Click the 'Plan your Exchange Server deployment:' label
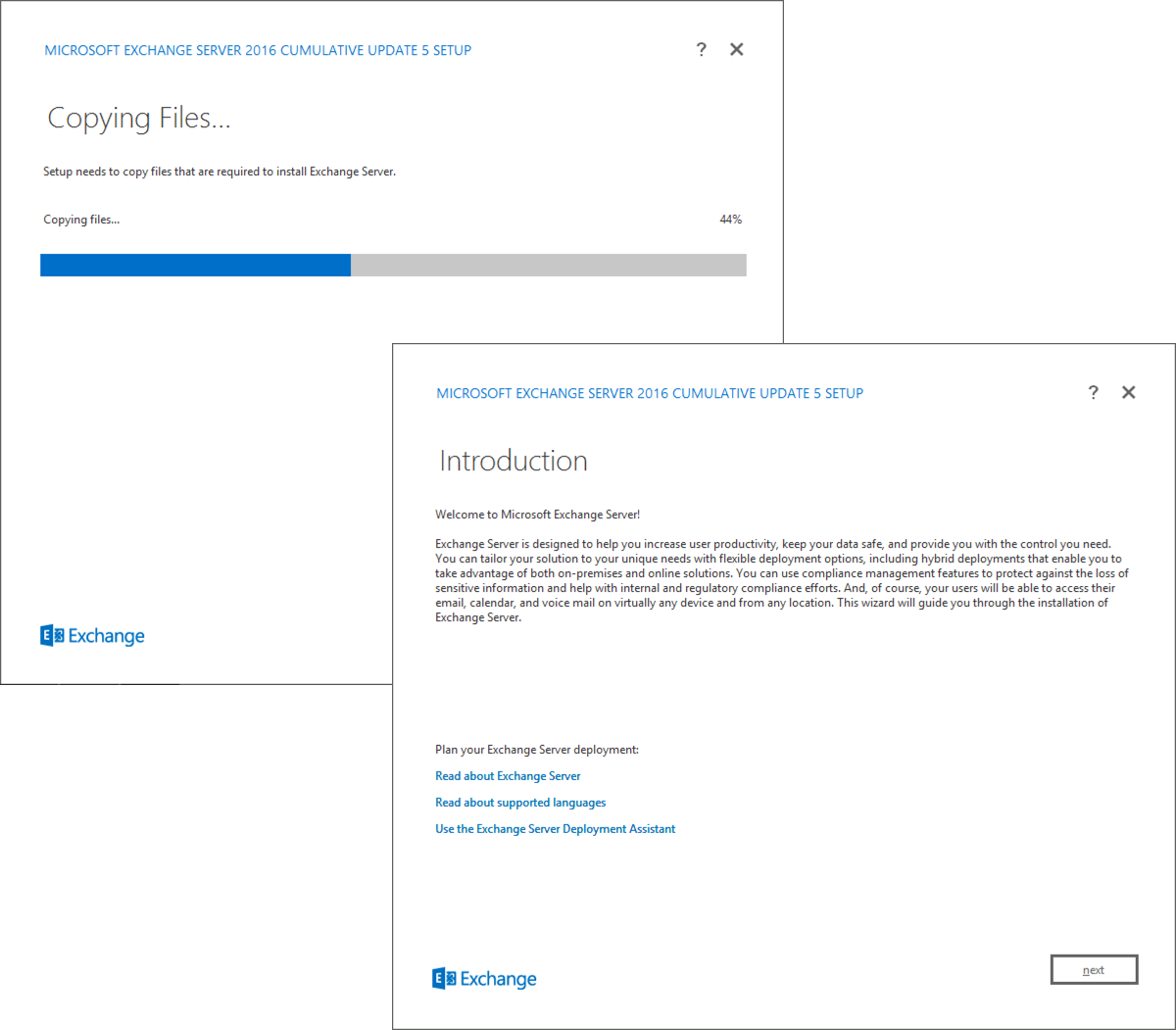 pos(537,750)
